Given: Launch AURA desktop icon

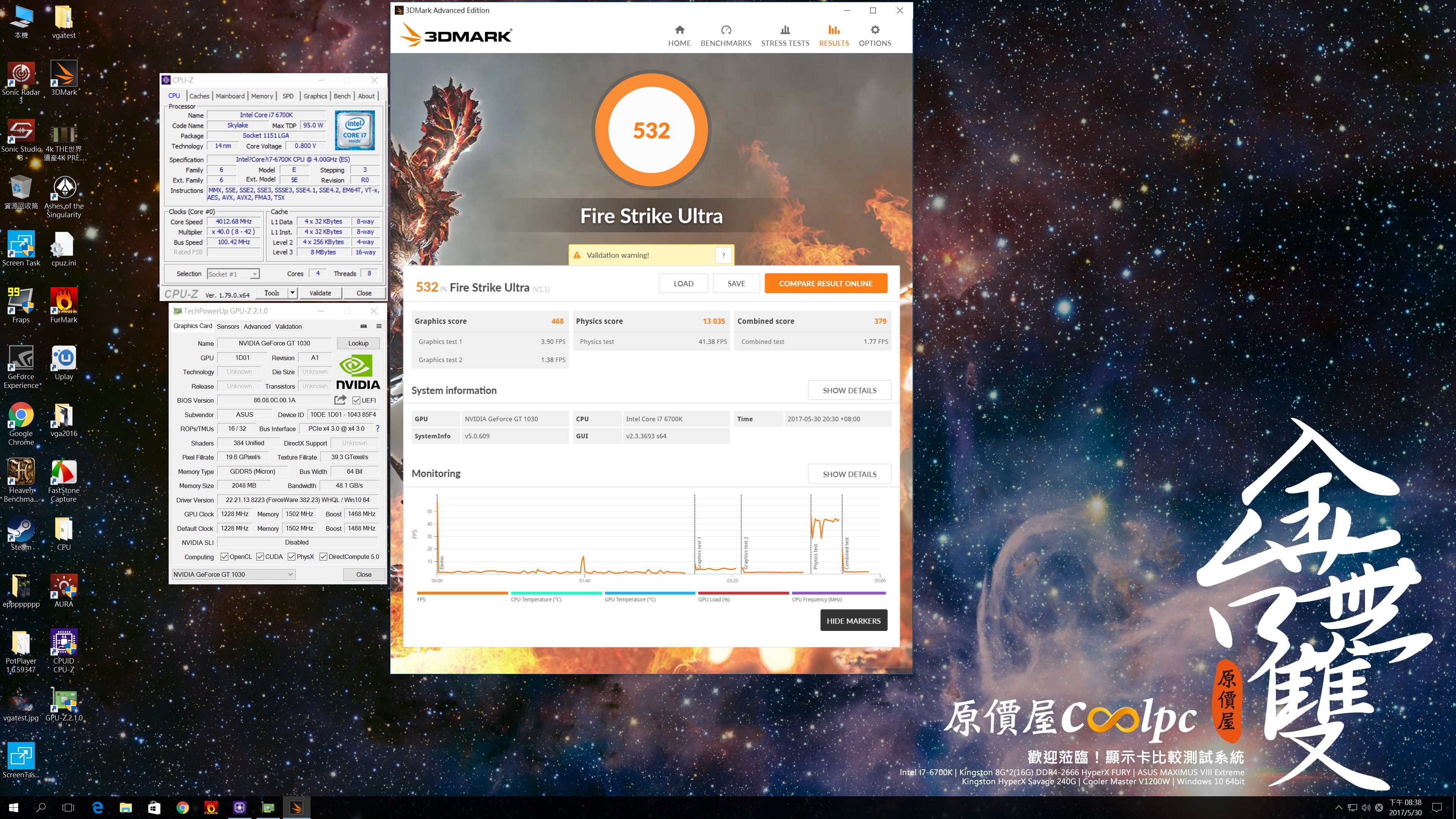Looking at the screenshot, I should tap(64, 590).
